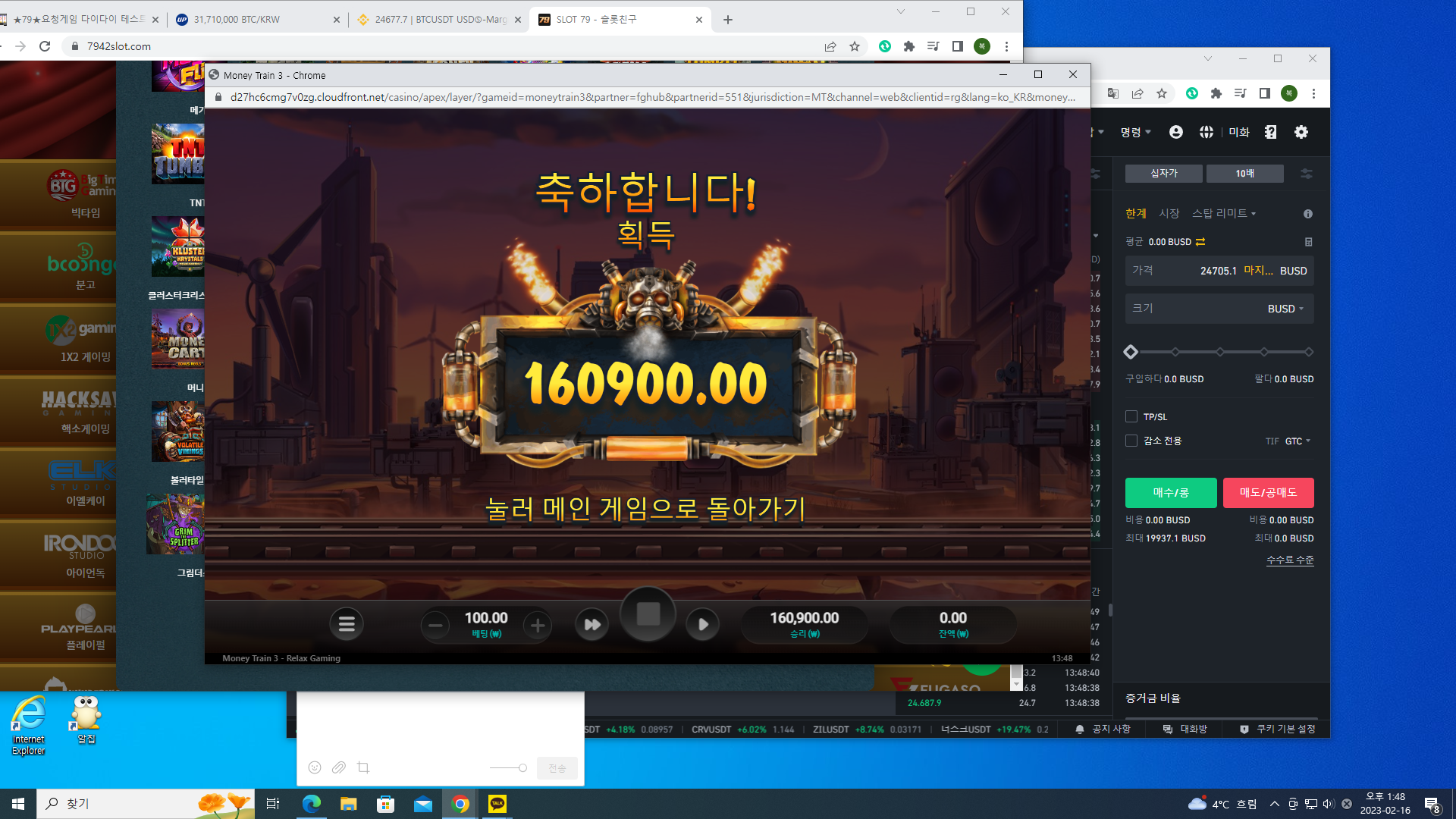
Task: Open the order type info icon
Action: (x=1308, y=214)
